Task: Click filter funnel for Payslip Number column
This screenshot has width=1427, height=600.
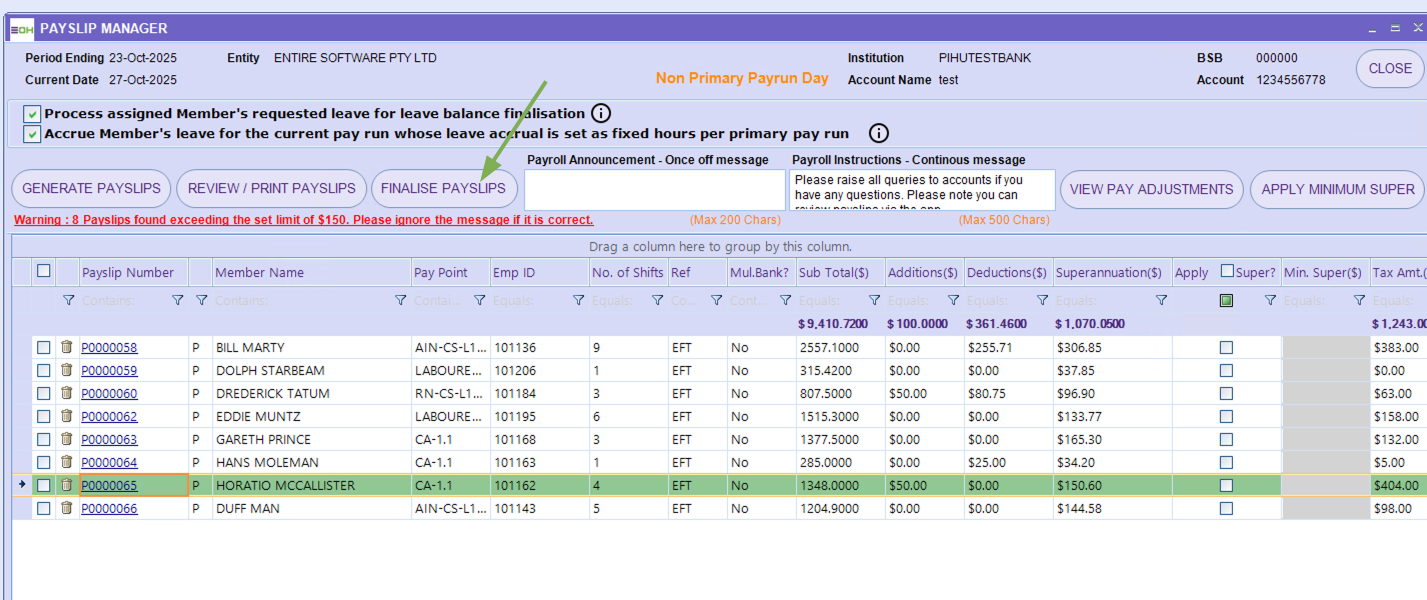Action: (177, 300)
